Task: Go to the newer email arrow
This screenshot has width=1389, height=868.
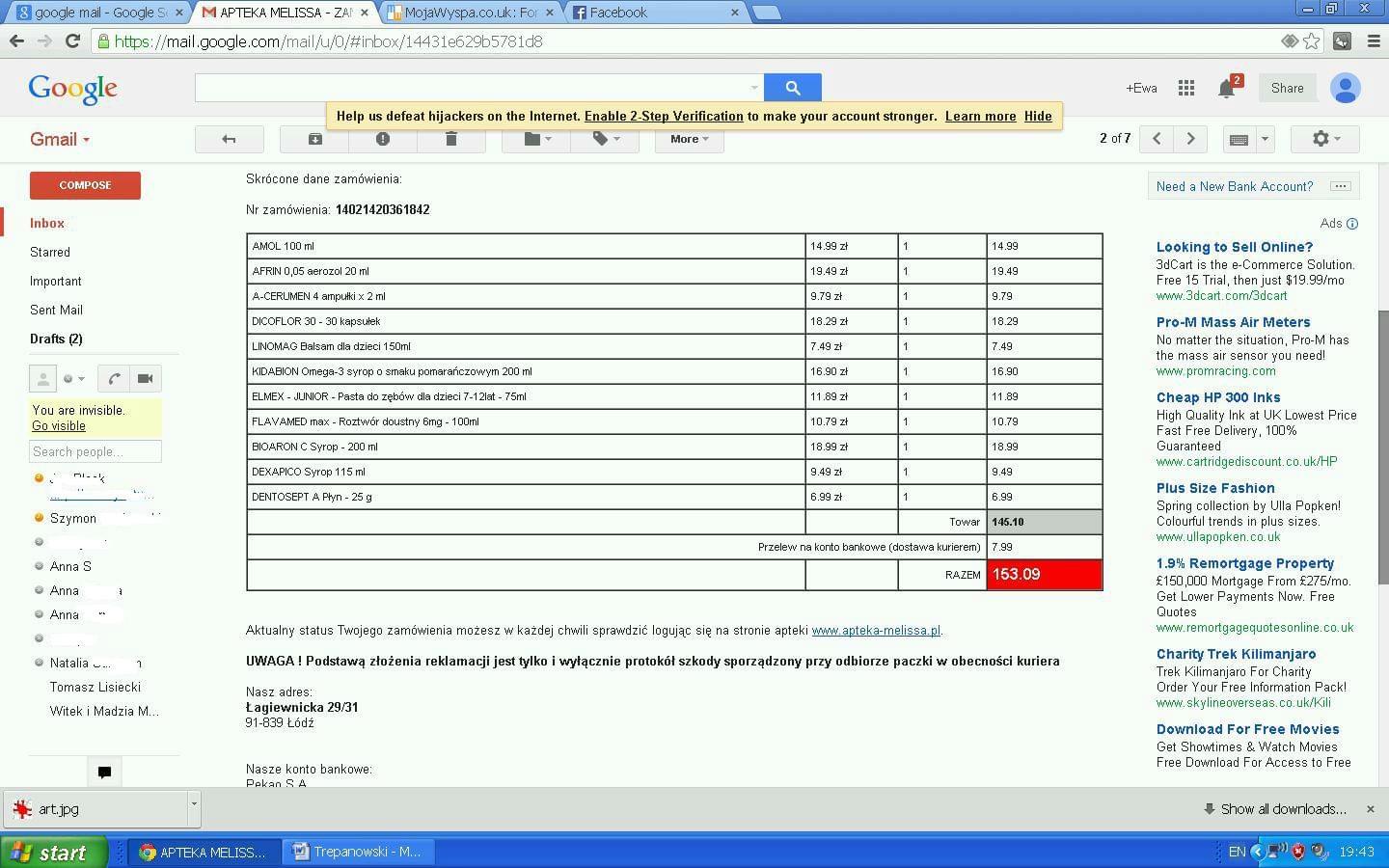Action: tap(1157, 139)
